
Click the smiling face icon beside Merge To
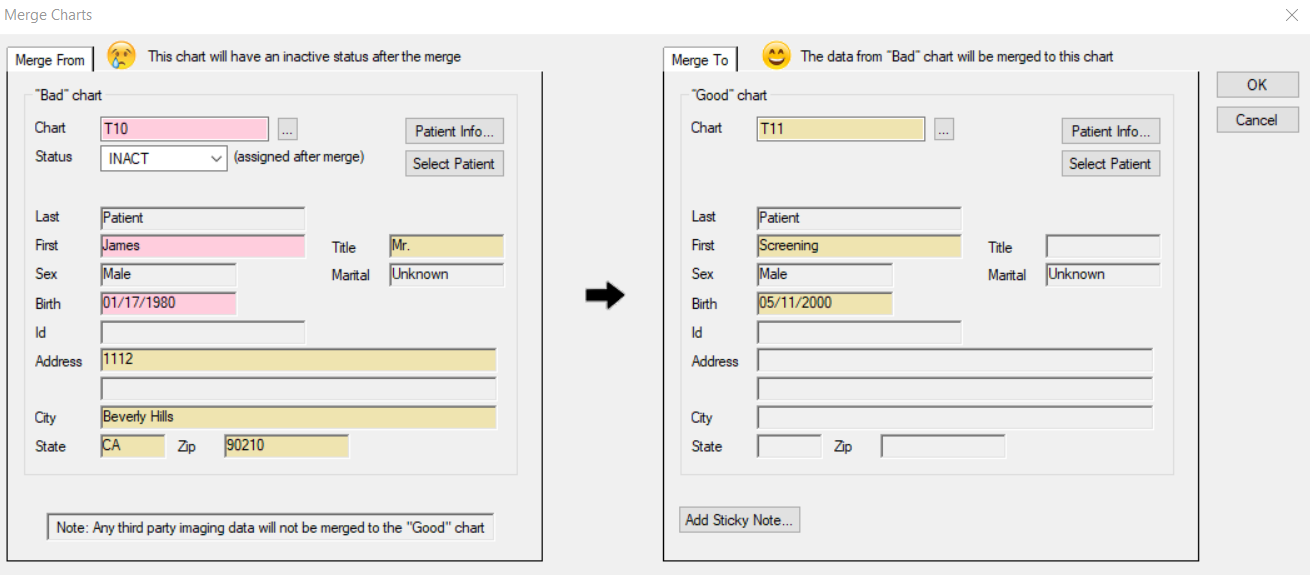pyautogui.click(x=776, y=56)
